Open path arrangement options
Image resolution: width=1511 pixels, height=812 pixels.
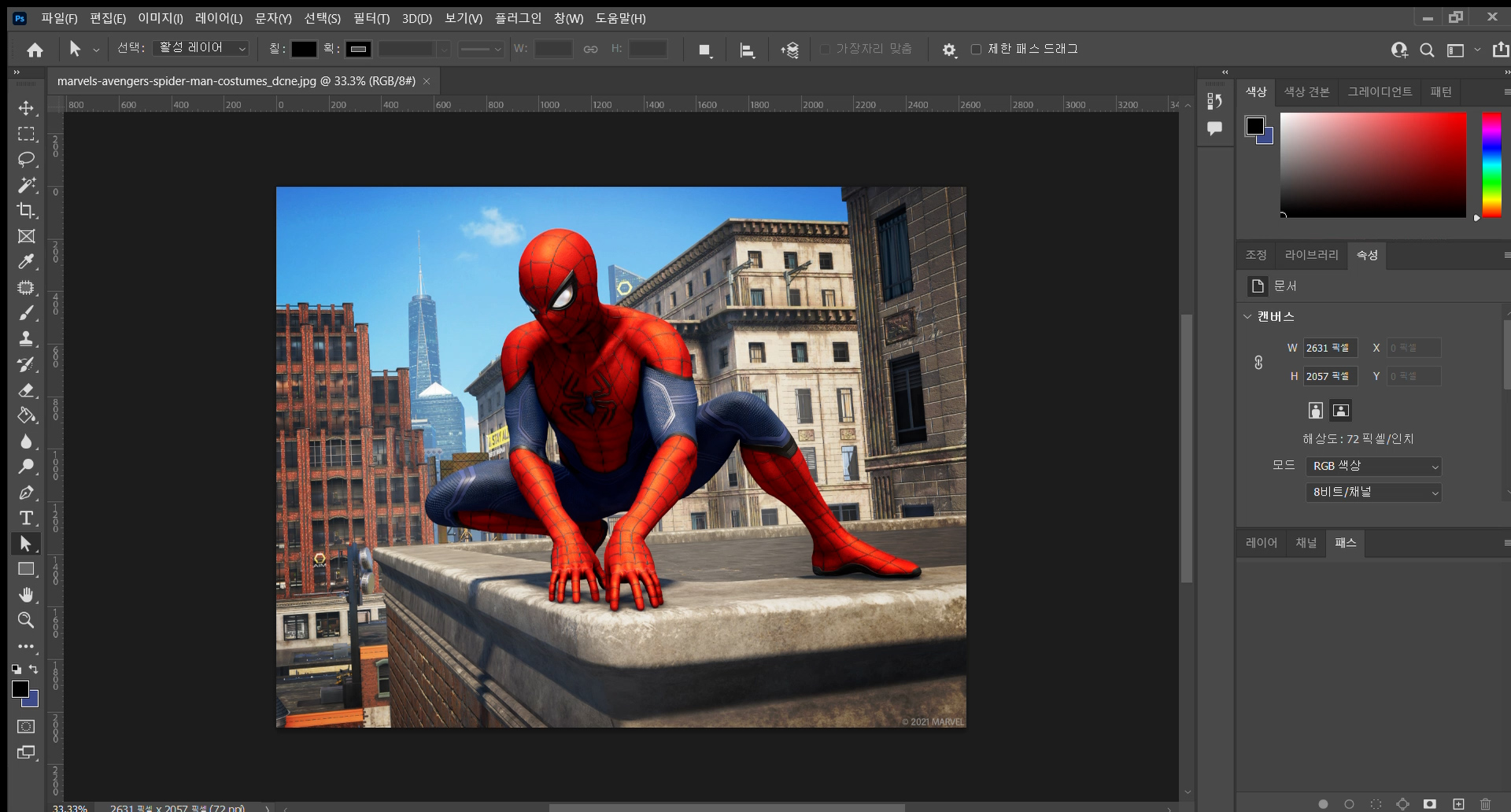(790, 50)
